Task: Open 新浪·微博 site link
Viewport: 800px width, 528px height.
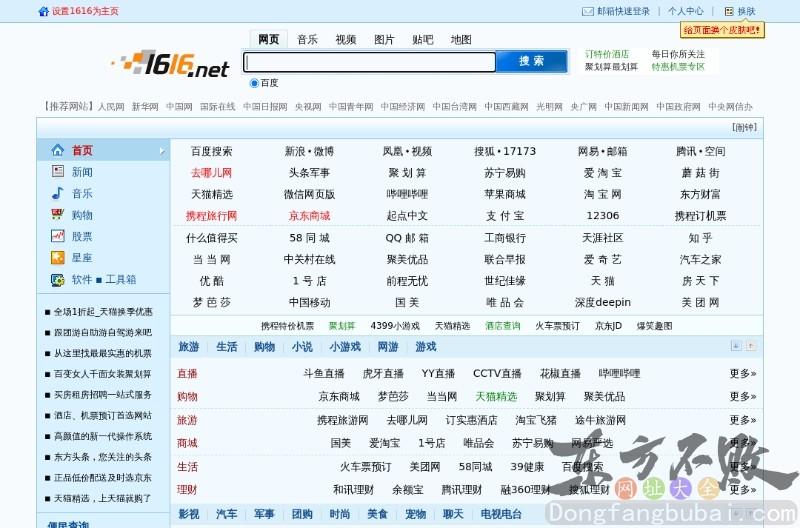Action: tap(309, 152)
